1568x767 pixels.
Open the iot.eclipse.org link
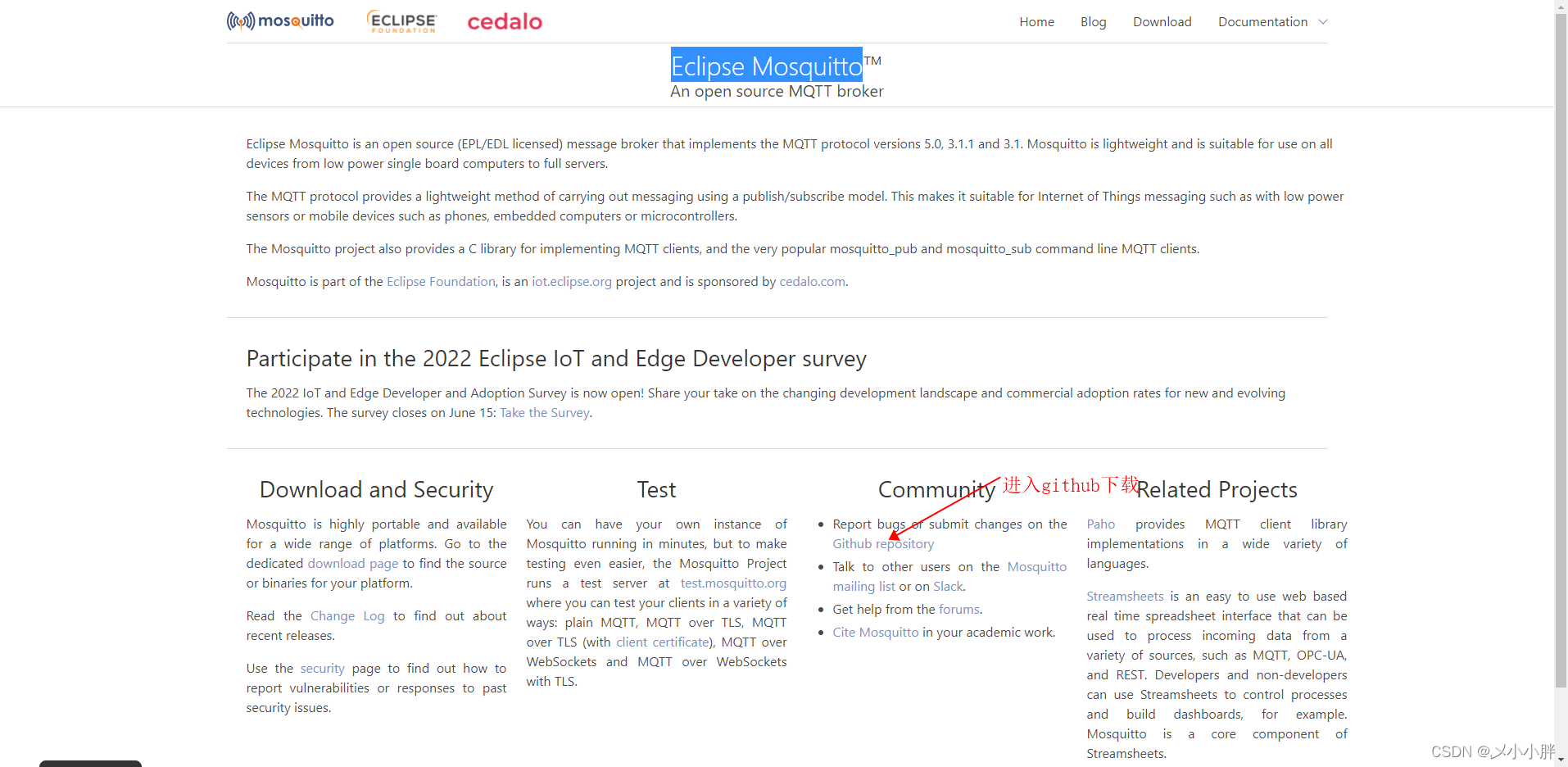click(x=572, y=281)
